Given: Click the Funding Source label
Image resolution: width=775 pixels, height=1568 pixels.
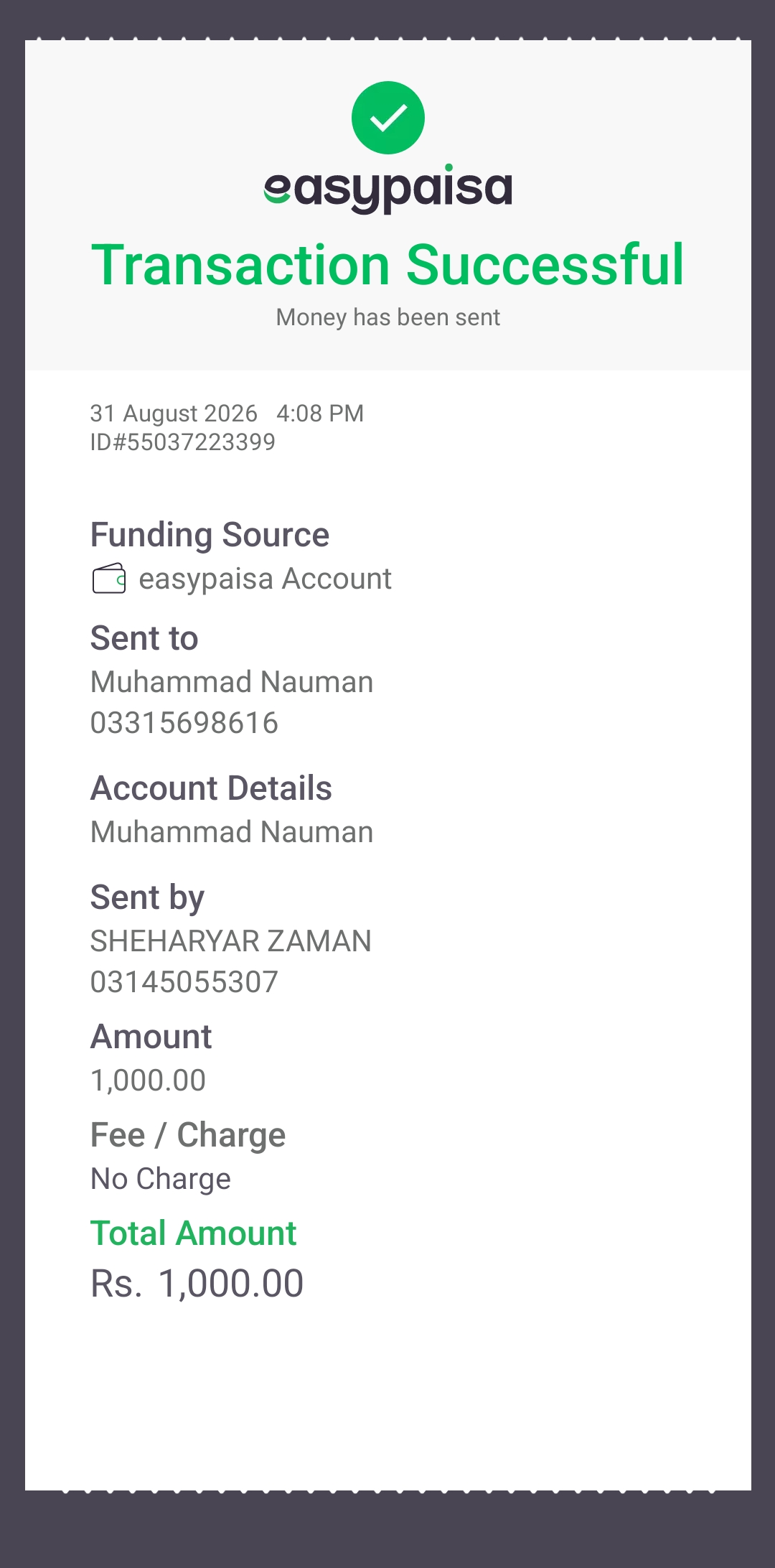Looking at the screenshot, I should (x=210, y=535).
